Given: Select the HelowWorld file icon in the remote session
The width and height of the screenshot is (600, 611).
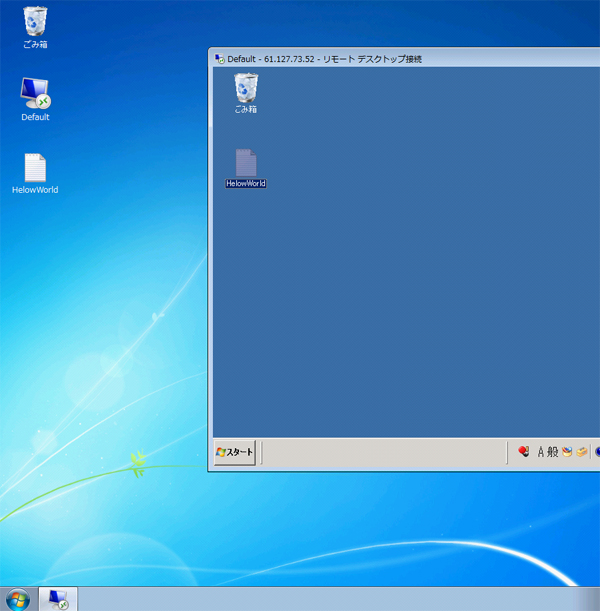Looking at the screenshot, I should tap(246, 163).
